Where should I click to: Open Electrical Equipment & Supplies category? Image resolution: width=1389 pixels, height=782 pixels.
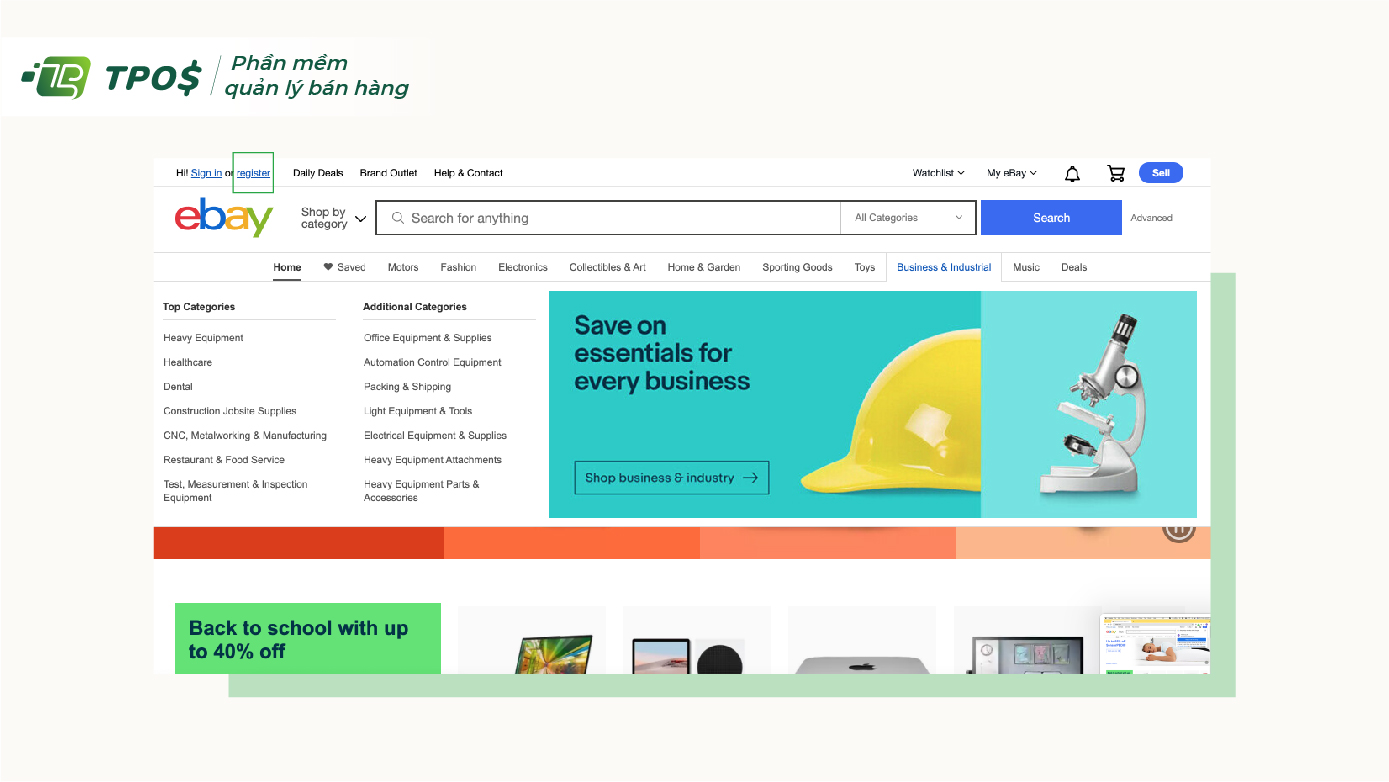[x=435, y=436]
